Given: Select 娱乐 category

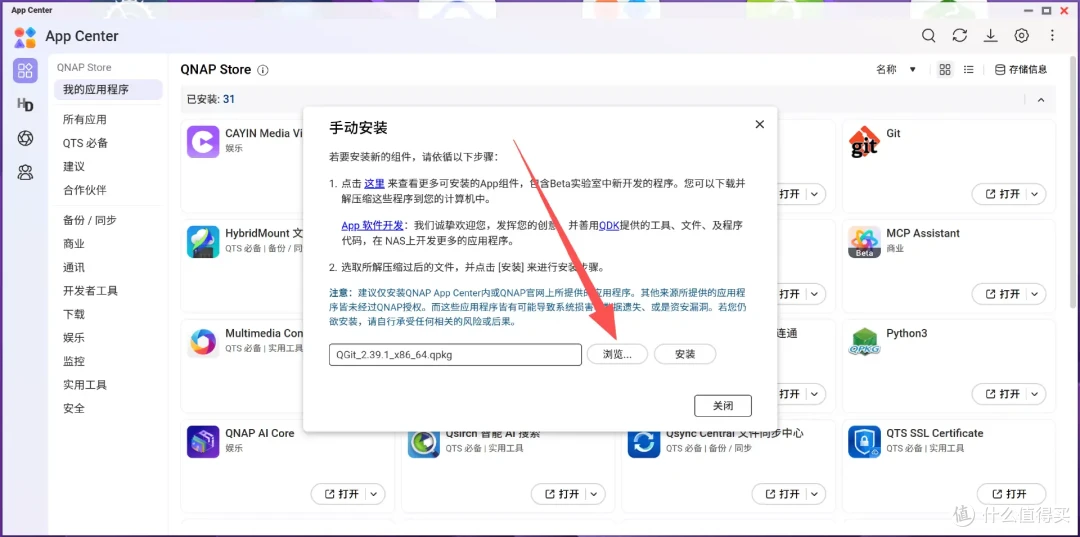Looking at the screenshot, I should (x=74, y=337).
